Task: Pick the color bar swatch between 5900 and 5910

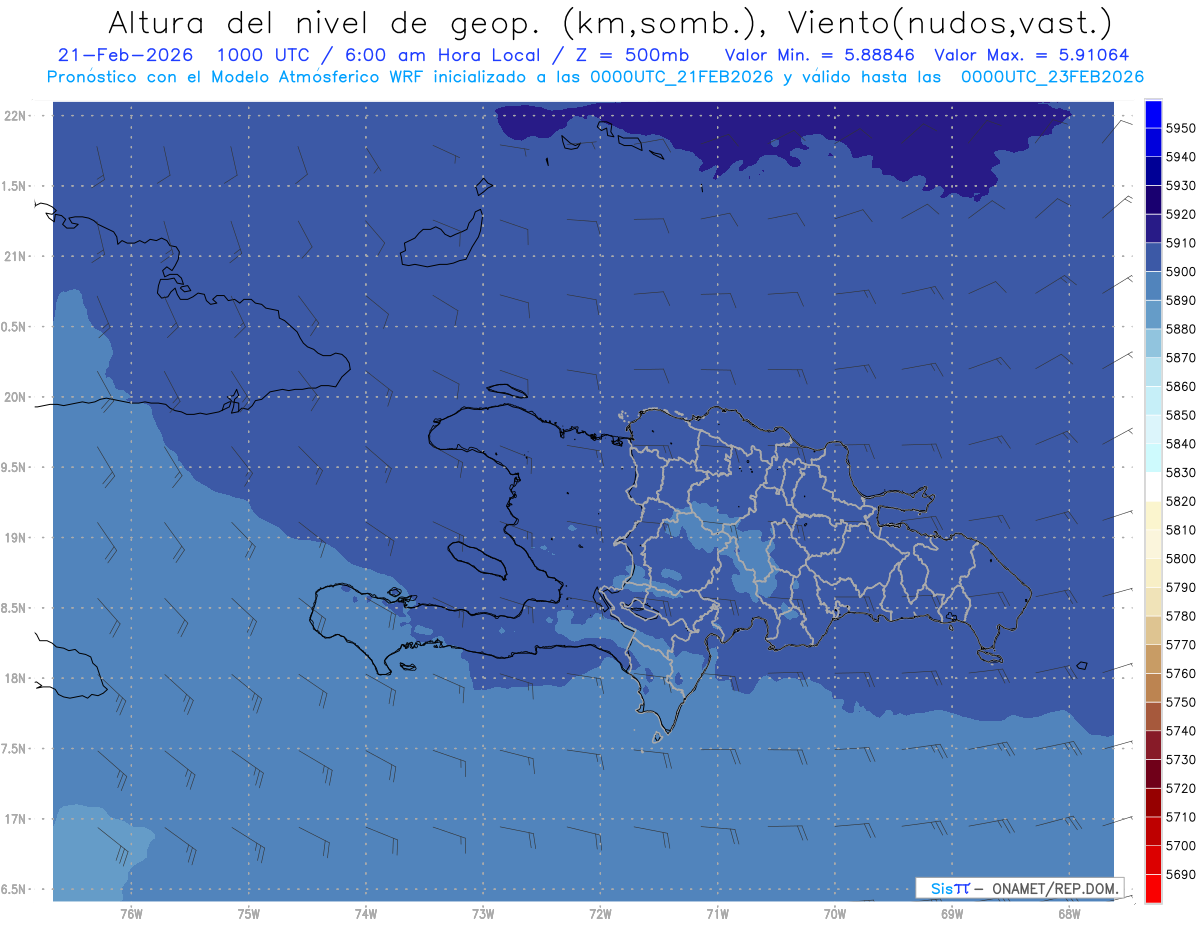Action: [x=1153, y=258]
